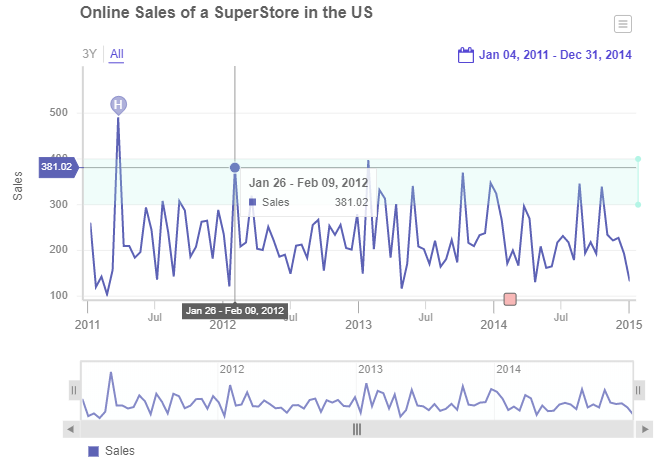Image resolution: width=669 pixels, height=464 pixels.
Task: Select the 3Y time range
Action: pyautogui.click(x=90, y=54)
